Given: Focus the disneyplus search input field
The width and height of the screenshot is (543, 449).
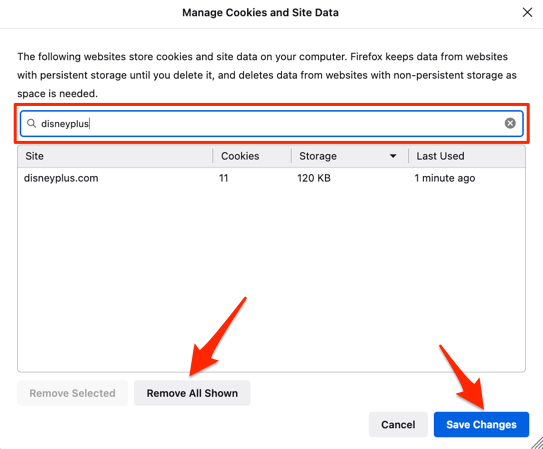Looking at the screenshot, I should [272, 123].
